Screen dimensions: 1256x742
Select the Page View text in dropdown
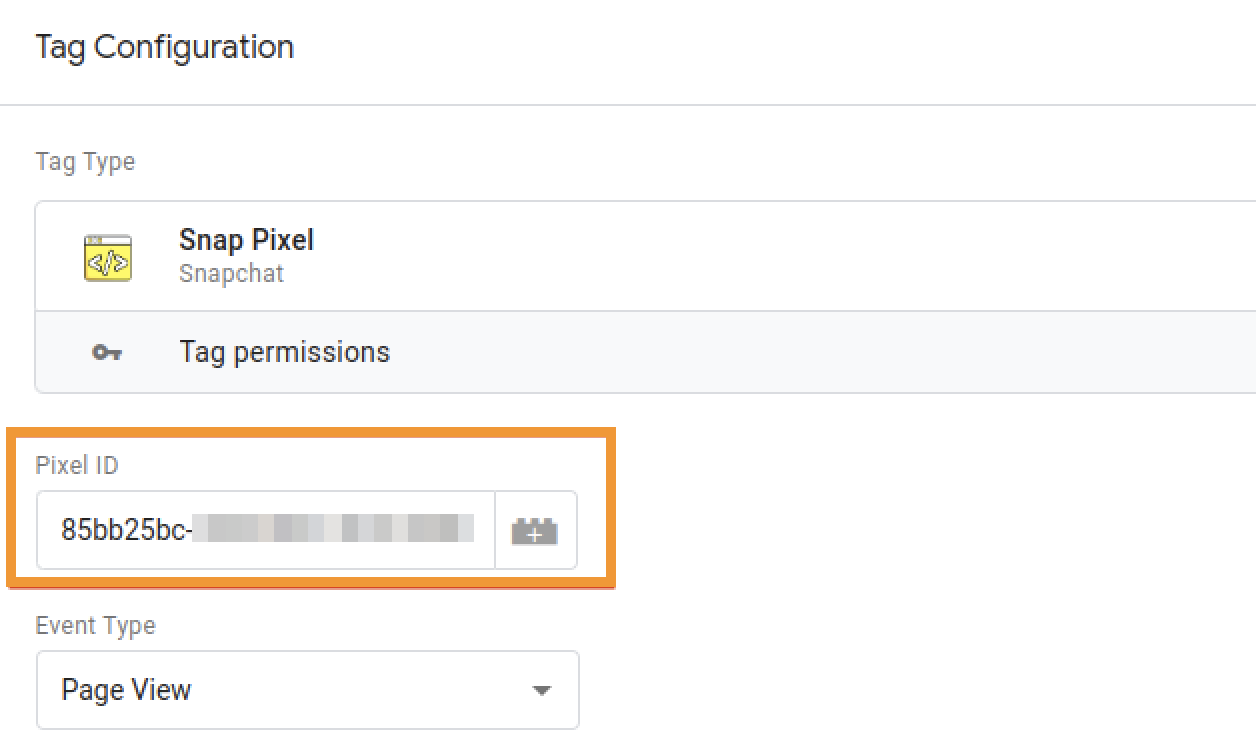coord(126,690)
